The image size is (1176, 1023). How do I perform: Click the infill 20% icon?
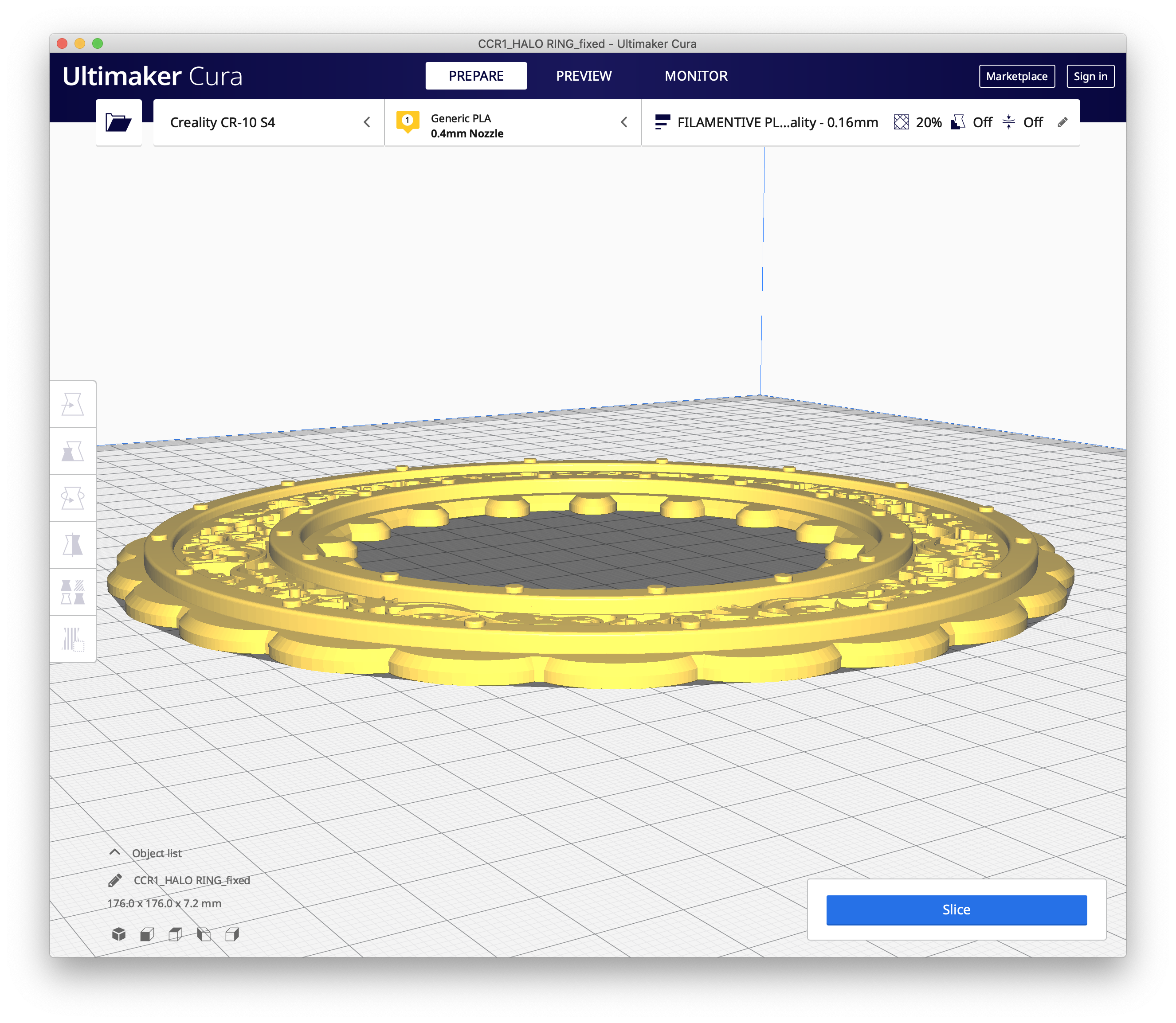click(x=901, y=122)
